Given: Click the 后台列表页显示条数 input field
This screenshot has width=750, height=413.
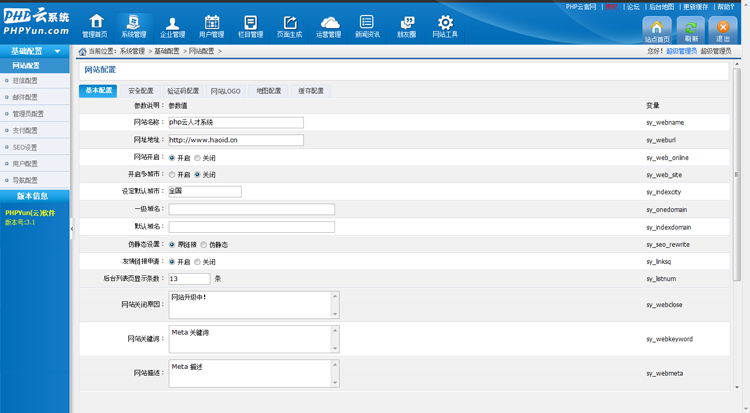Looking at the screenshot, I should 189,279.
